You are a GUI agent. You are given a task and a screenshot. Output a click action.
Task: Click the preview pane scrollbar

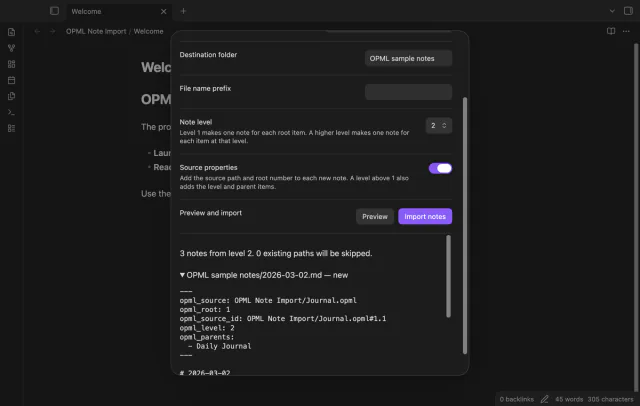click(449, 276)
